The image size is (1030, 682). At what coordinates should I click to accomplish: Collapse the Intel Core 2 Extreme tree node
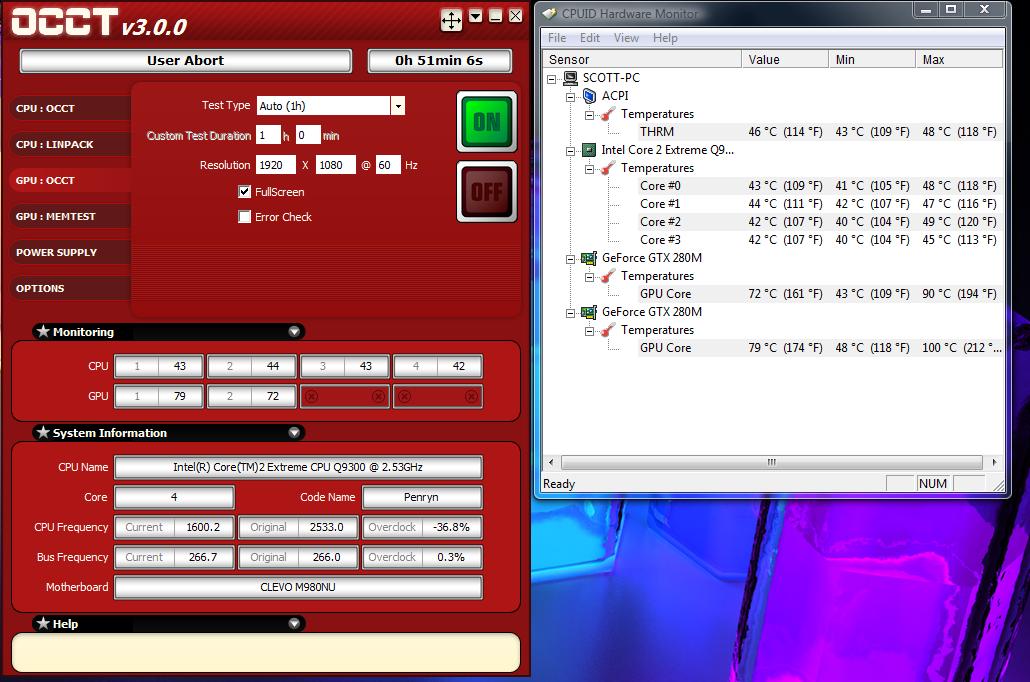[570, 151]
